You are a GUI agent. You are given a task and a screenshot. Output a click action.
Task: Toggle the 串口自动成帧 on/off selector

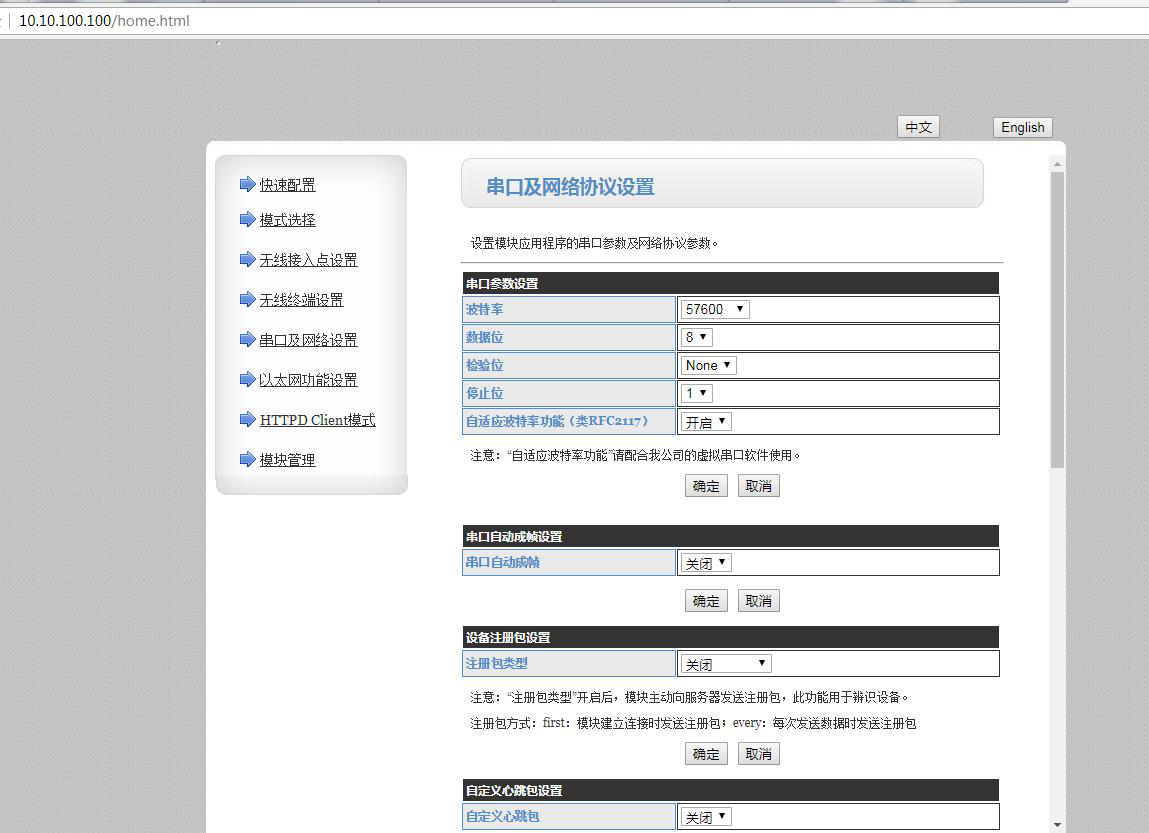click(706, 563)
